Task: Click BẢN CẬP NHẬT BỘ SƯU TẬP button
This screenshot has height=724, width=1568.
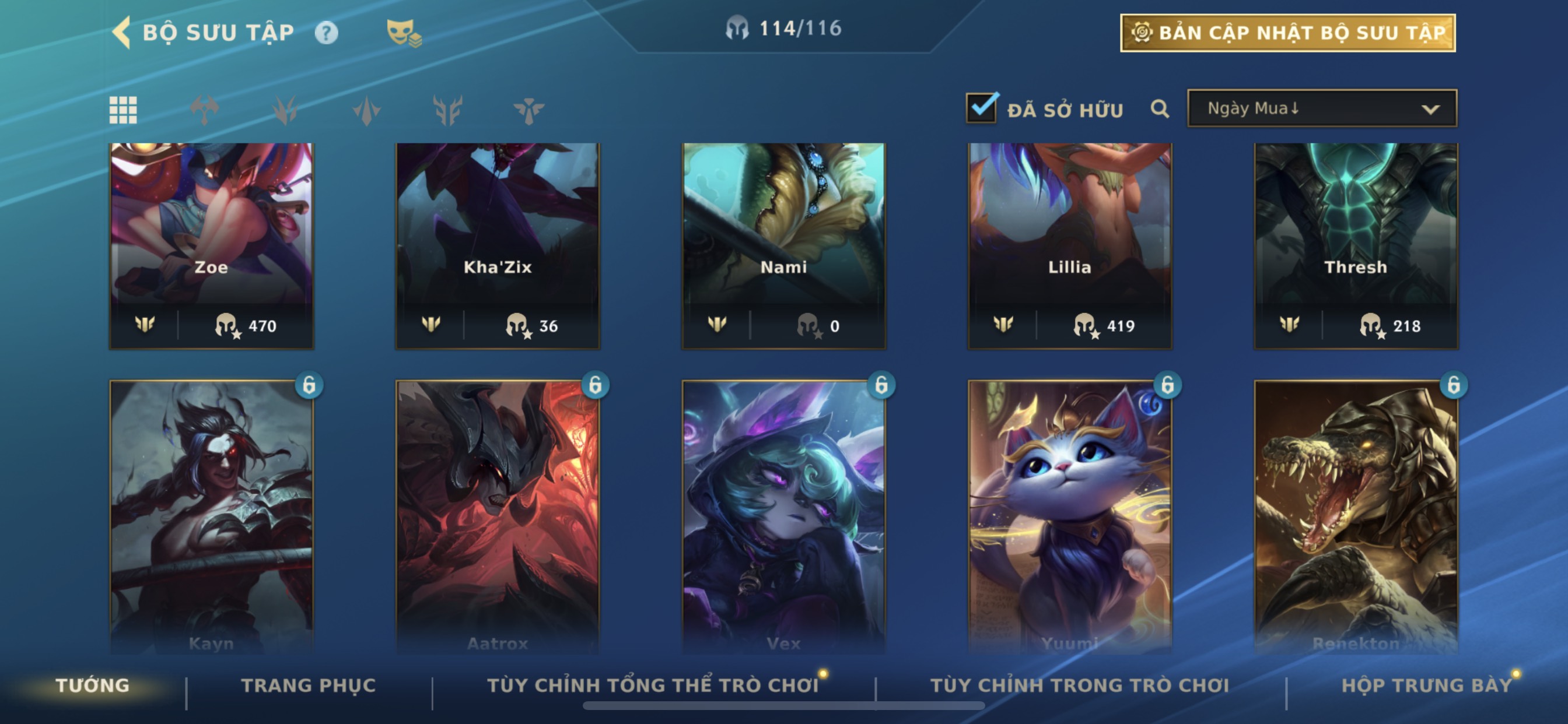Action: (x=1287, y=33)
